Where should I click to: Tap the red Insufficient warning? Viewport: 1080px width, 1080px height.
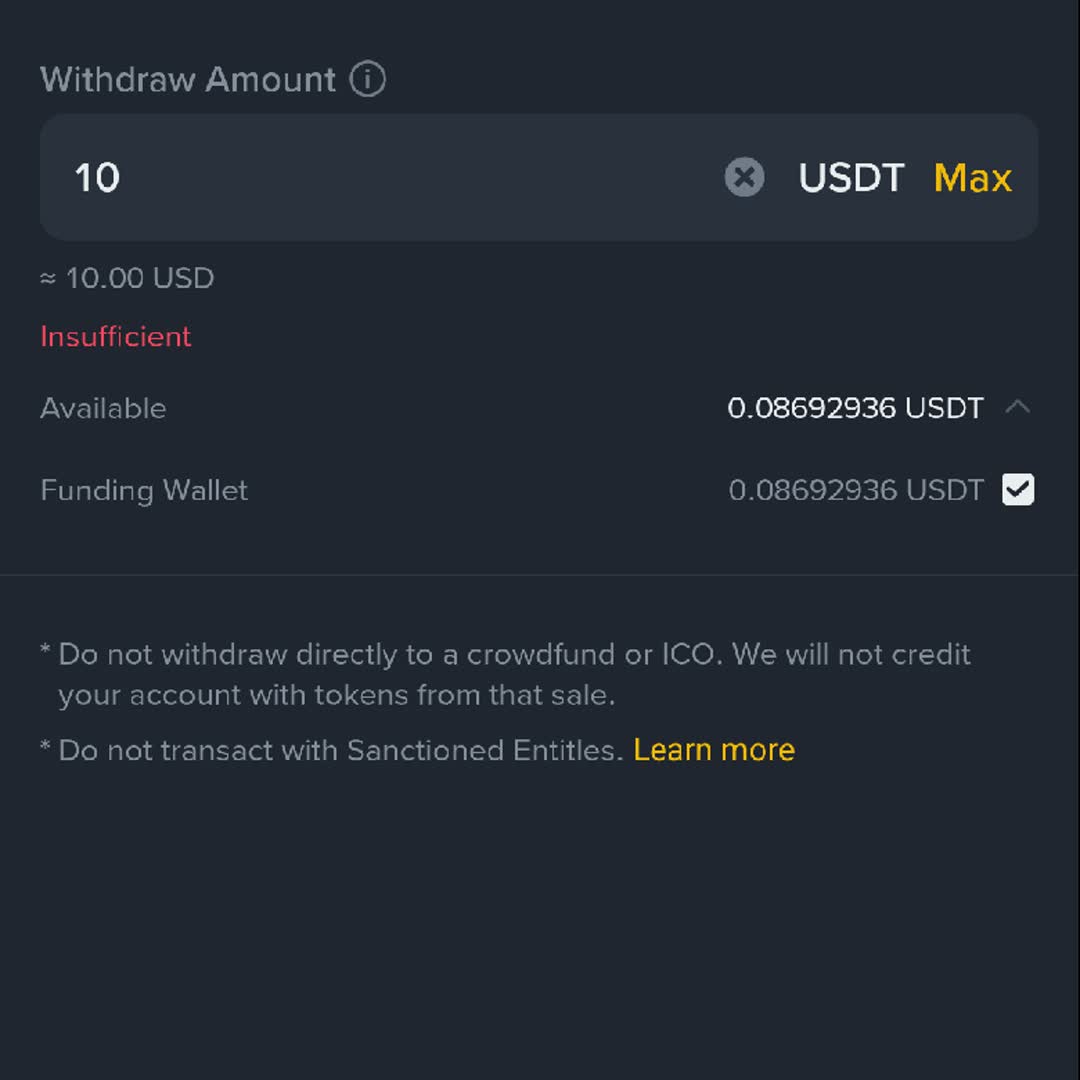[116, 336]
